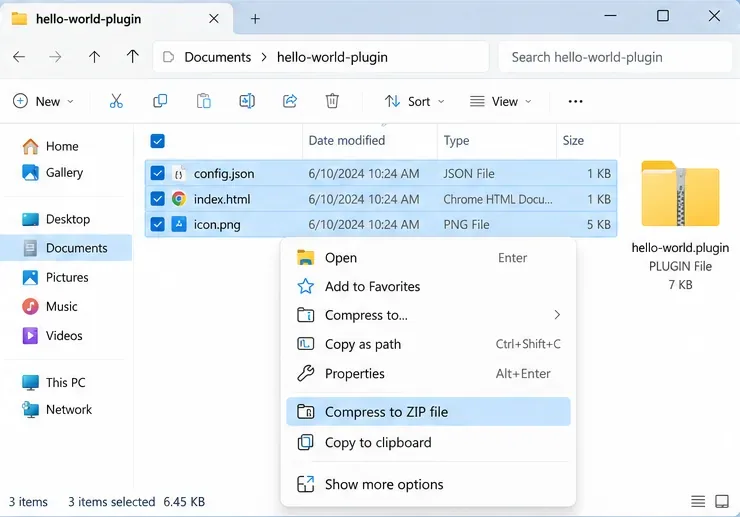Image resolution: width=740 pixels, height=517 pixels.
Task: Choose Copy to clipboard
Action: click(428, 442)
